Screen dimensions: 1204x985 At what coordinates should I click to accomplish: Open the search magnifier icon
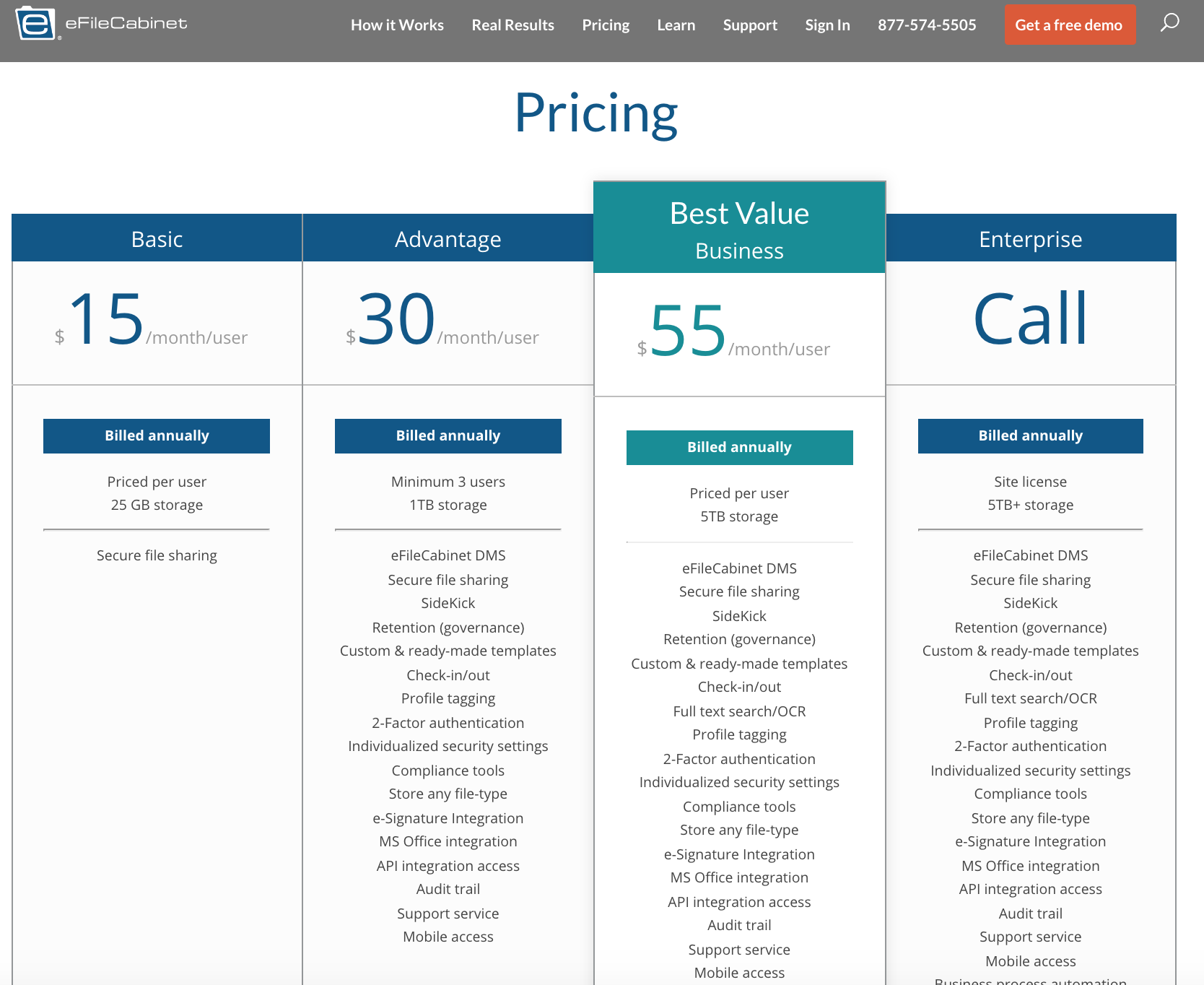pyautogui.click(x=1169, y=23)
